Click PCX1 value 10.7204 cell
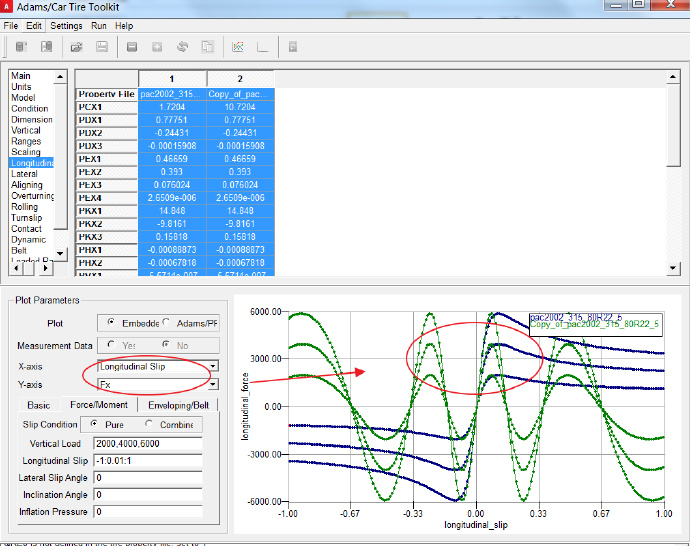690x546 pixels. click(x=240, y=107)
